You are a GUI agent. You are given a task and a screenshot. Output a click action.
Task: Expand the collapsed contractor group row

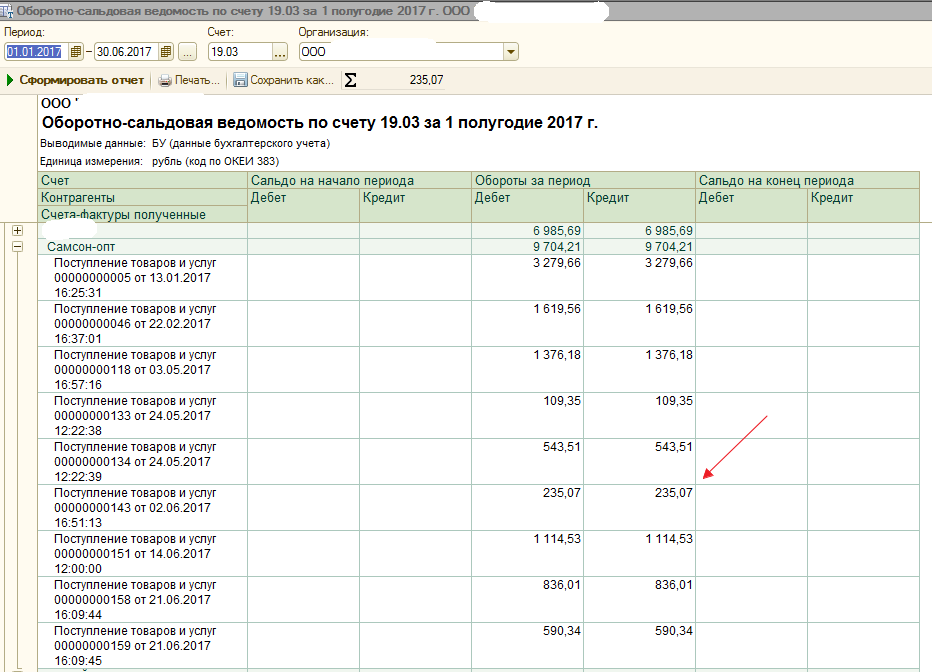point(17,231)
